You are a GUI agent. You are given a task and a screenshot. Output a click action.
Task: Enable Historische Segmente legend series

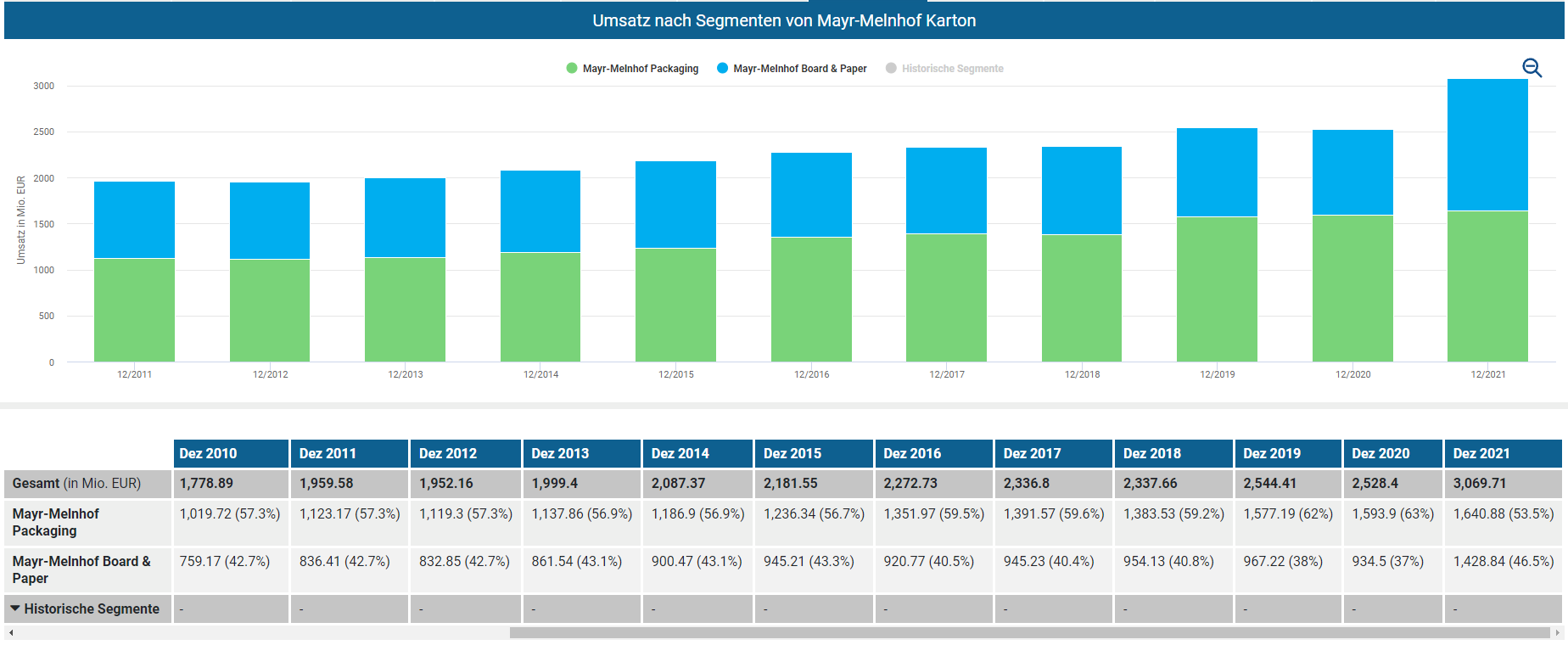click(952, 69)
